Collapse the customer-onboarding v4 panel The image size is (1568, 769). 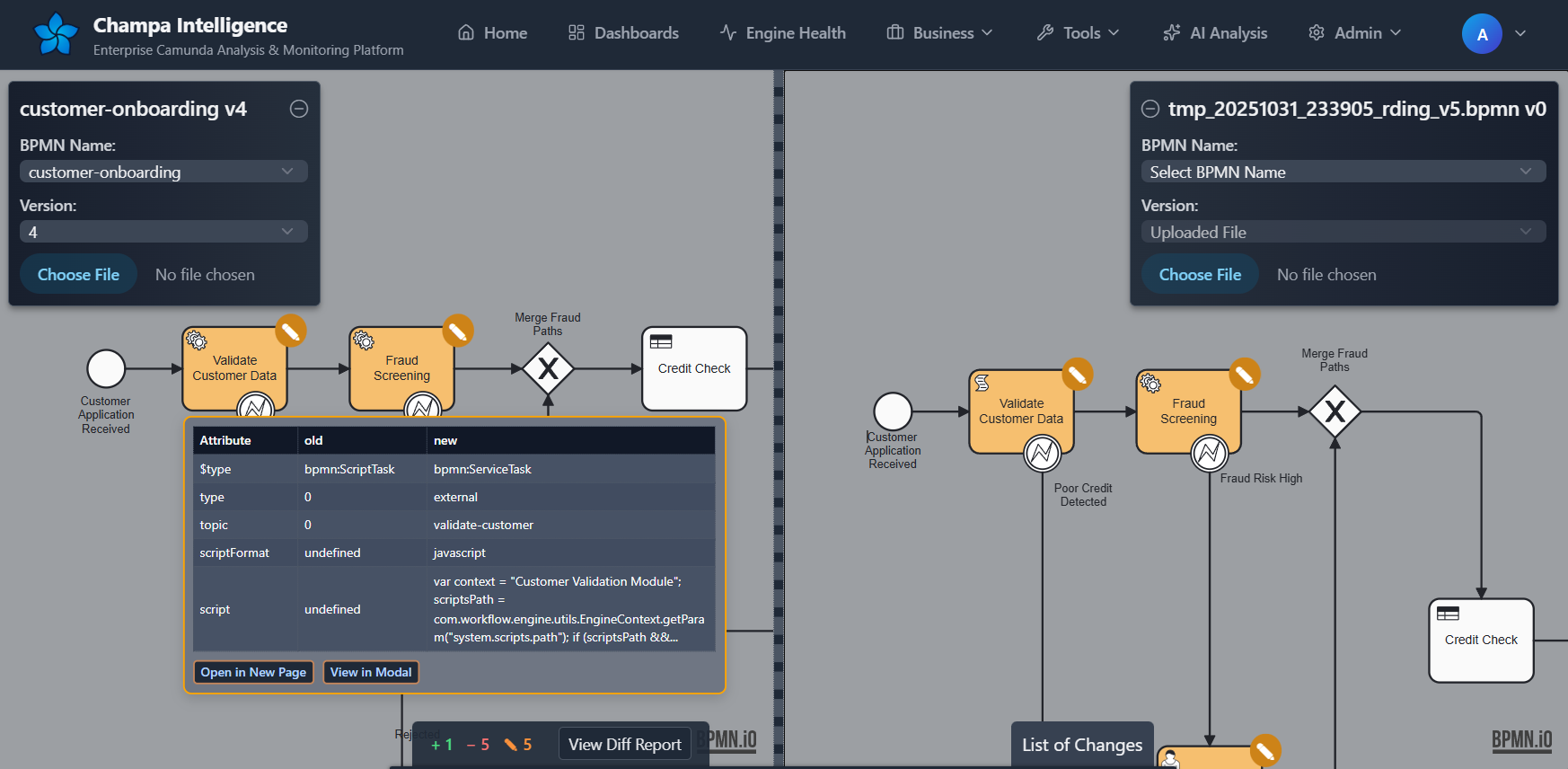click(x=299, y=109)
